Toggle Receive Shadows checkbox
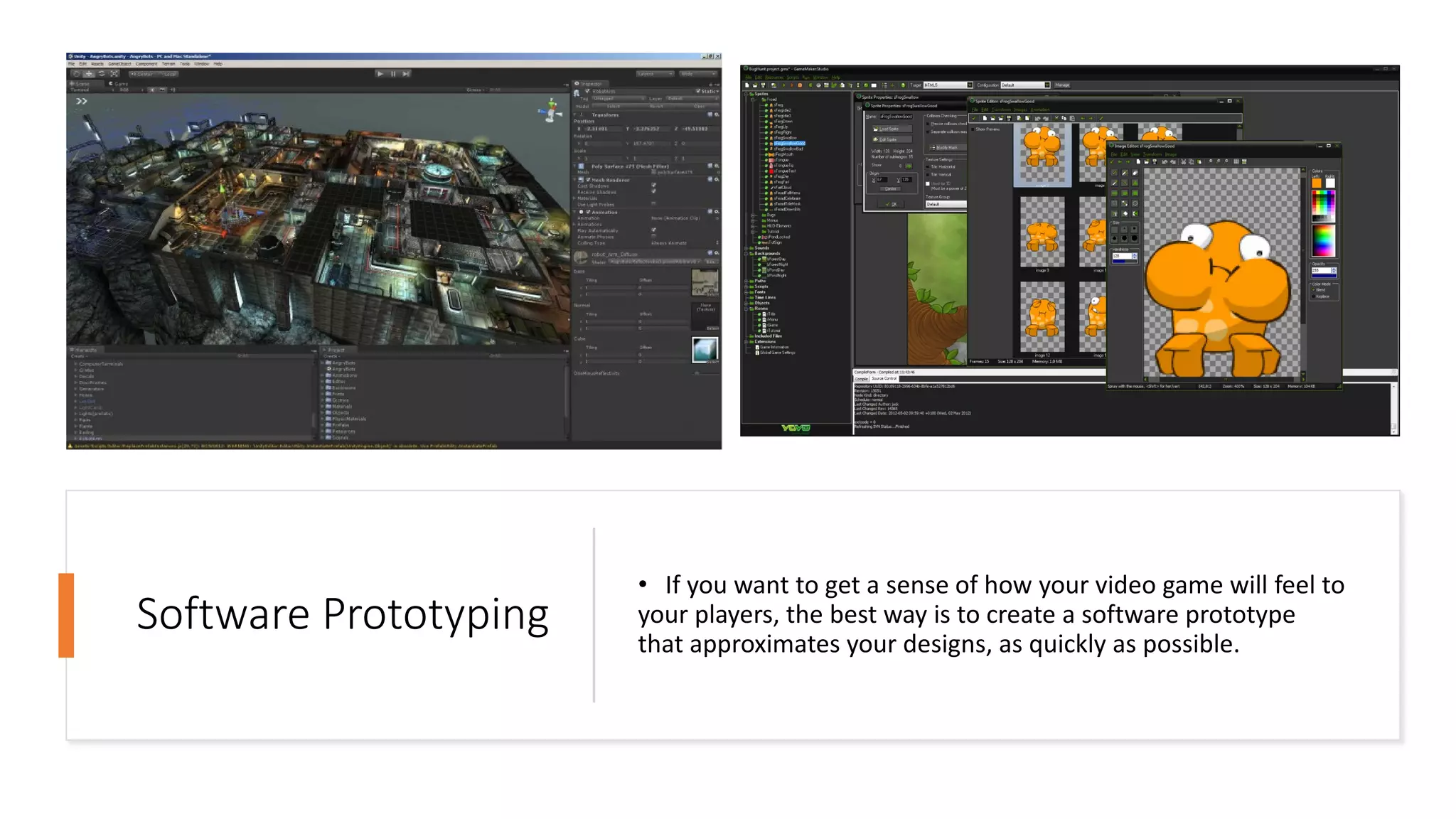The image size is (1456, 819). tap(653, 192)
